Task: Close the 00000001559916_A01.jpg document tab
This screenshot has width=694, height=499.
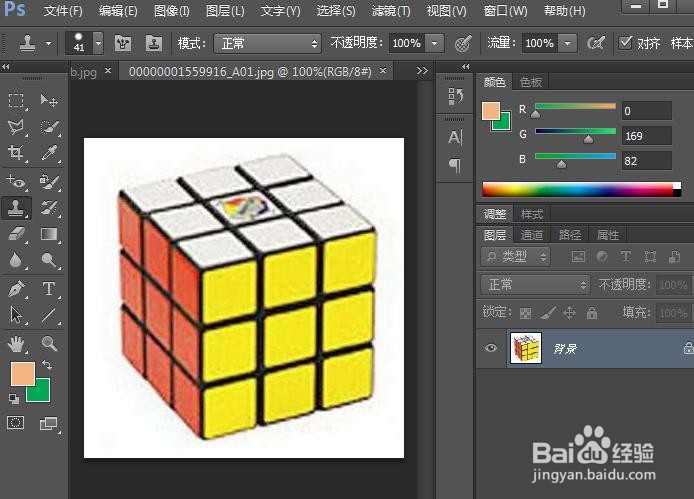Action: [x=383, y=70]
